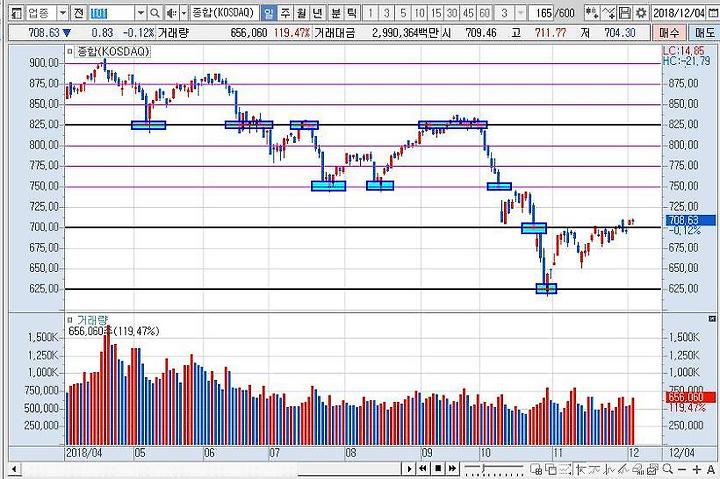Click the bottom magnifier zoom icon
720x479 pixels.
tap(668, 469)
